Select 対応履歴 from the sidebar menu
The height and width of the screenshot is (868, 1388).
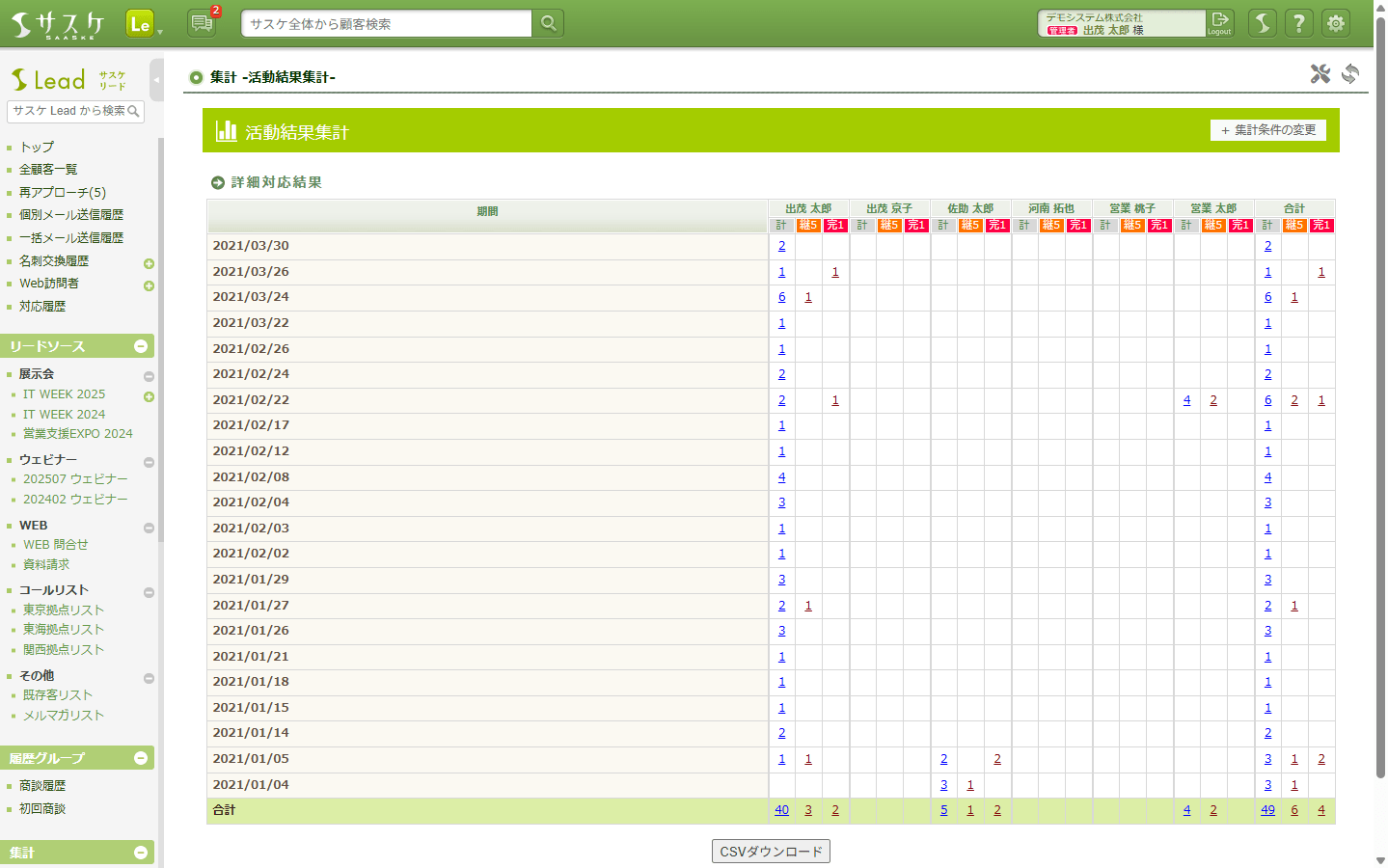(x=42, y=307)
